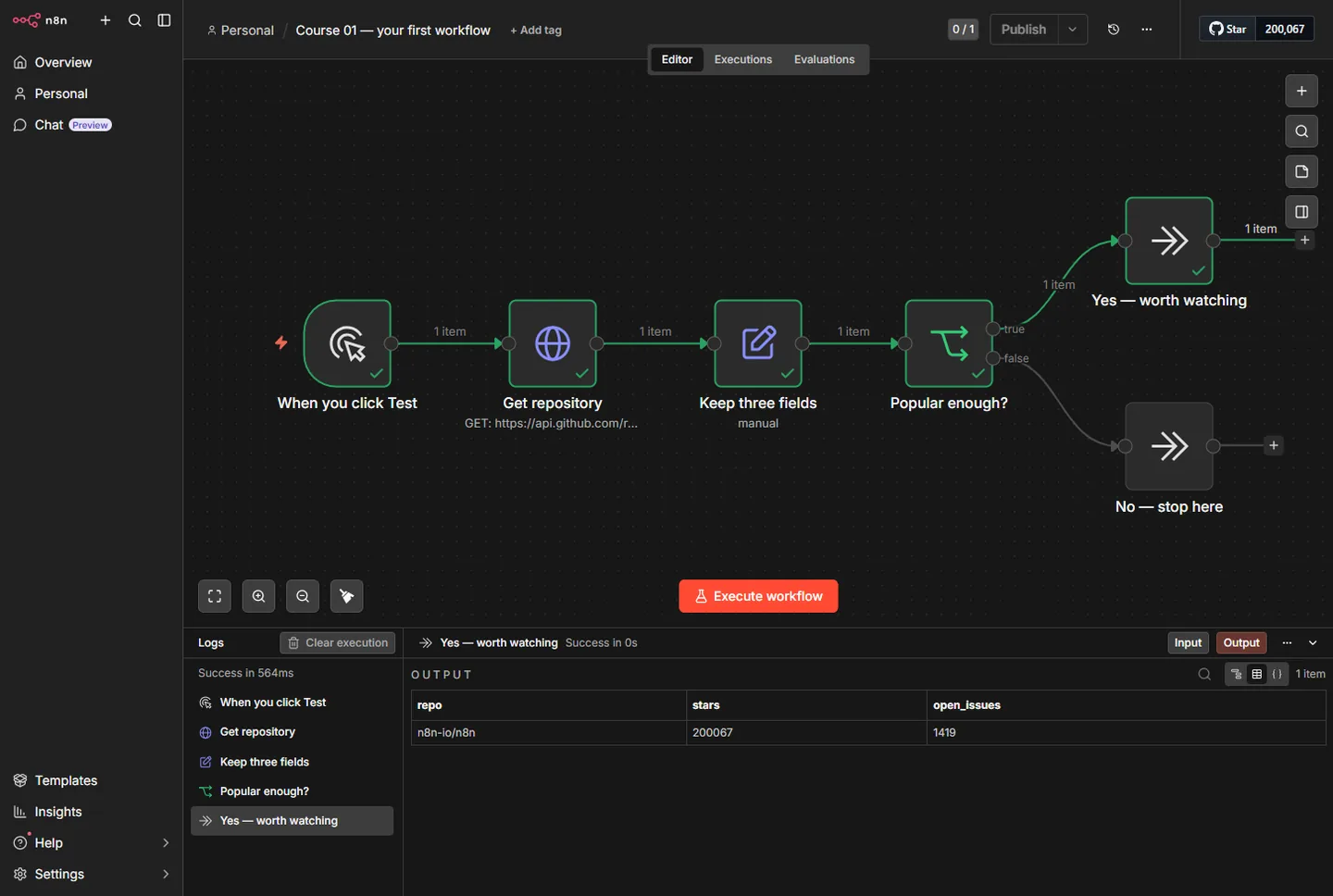Open workflow history via the clock icon
This screenshot has height=896, width=1333.
(x=1114, y=30)
